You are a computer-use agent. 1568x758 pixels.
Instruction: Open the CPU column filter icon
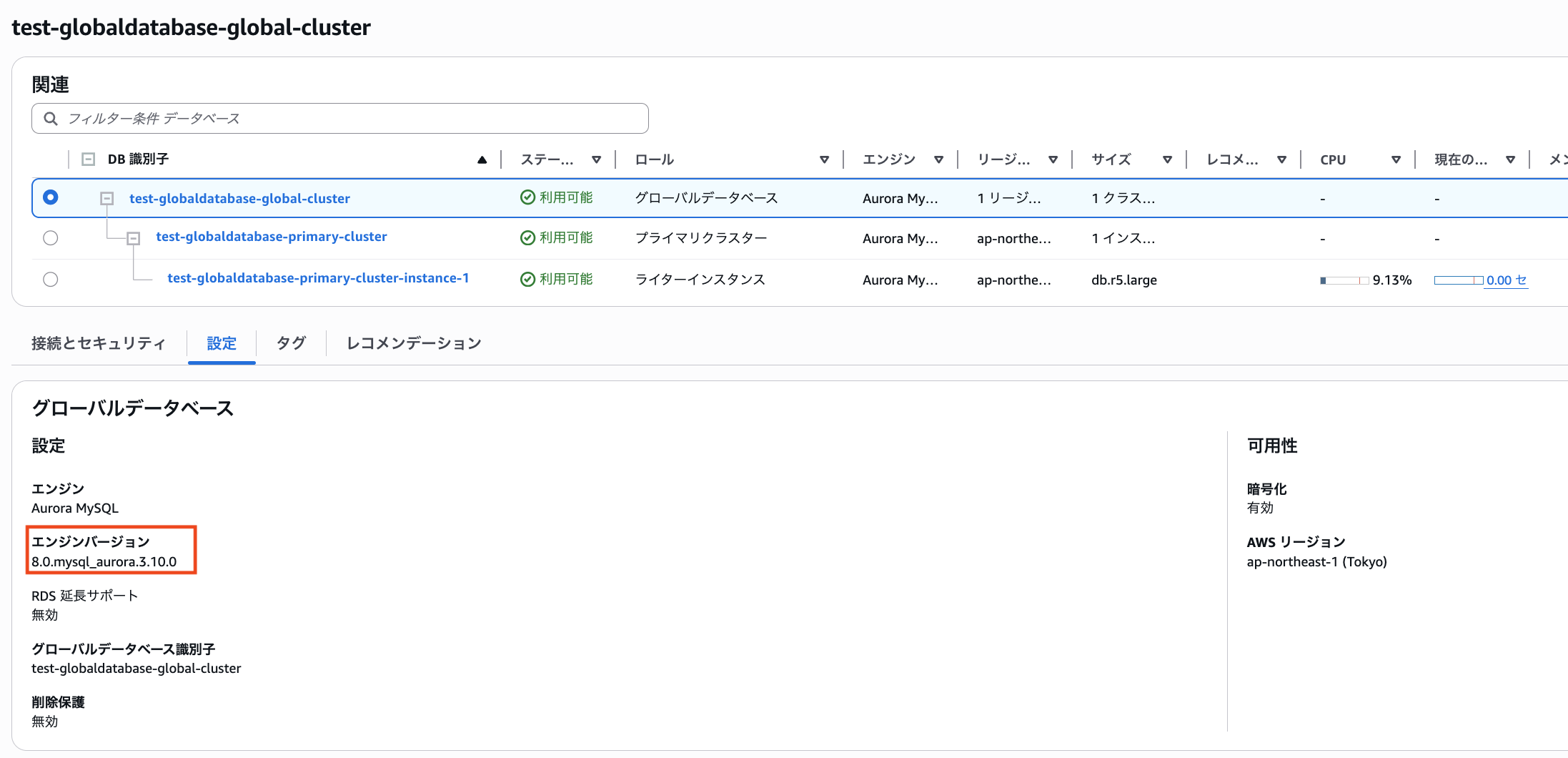tap(1396, 159)
